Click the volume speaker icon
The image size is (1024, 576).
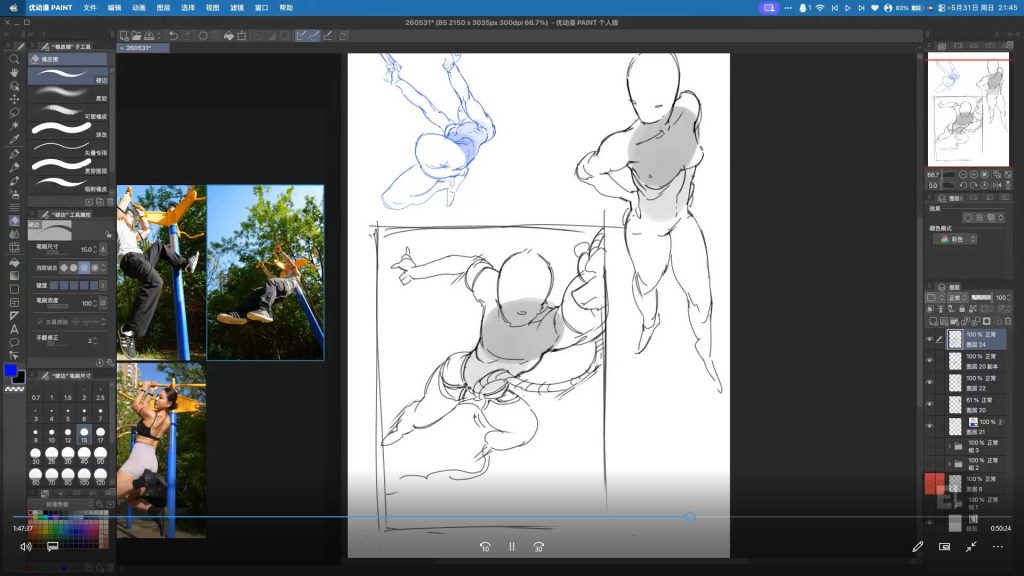coord(25,547)
